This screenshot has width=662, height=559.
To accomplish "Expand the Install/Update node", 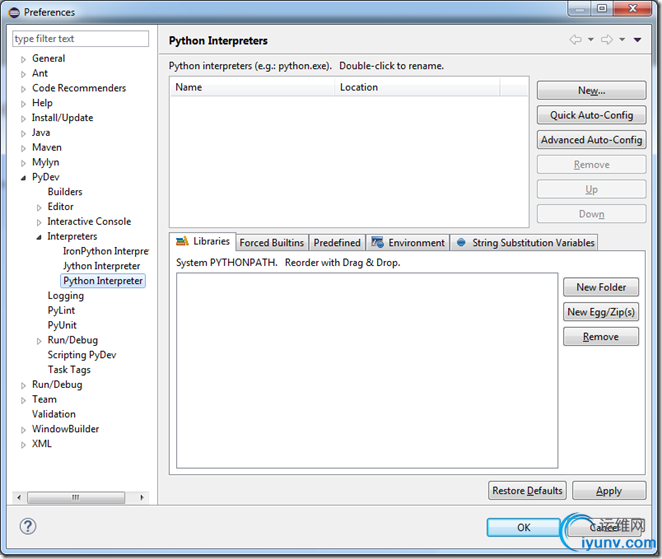I will pos(23,119).
